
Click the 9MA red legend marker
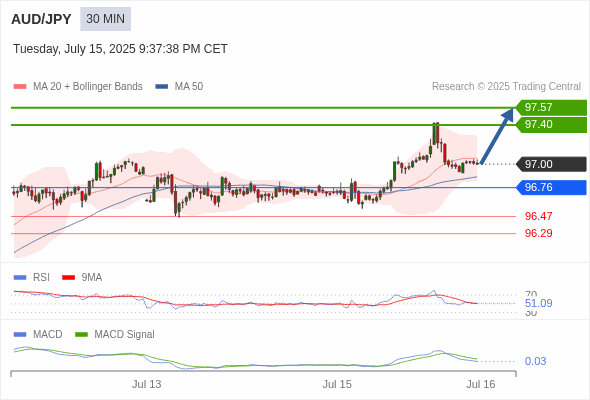[68, 278]
